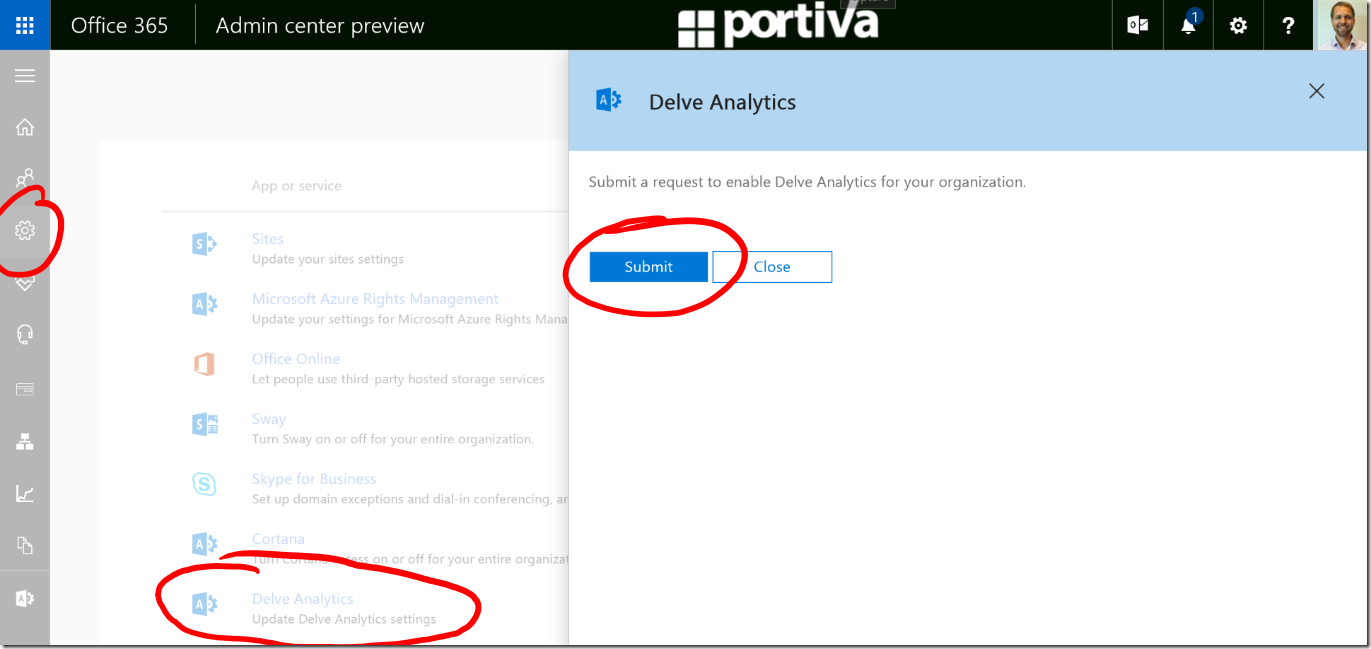Image resolution: width=1371 pixels, height=649 pixels.
Task: Click the App or service column header
Action: click(x=297, y=186)
